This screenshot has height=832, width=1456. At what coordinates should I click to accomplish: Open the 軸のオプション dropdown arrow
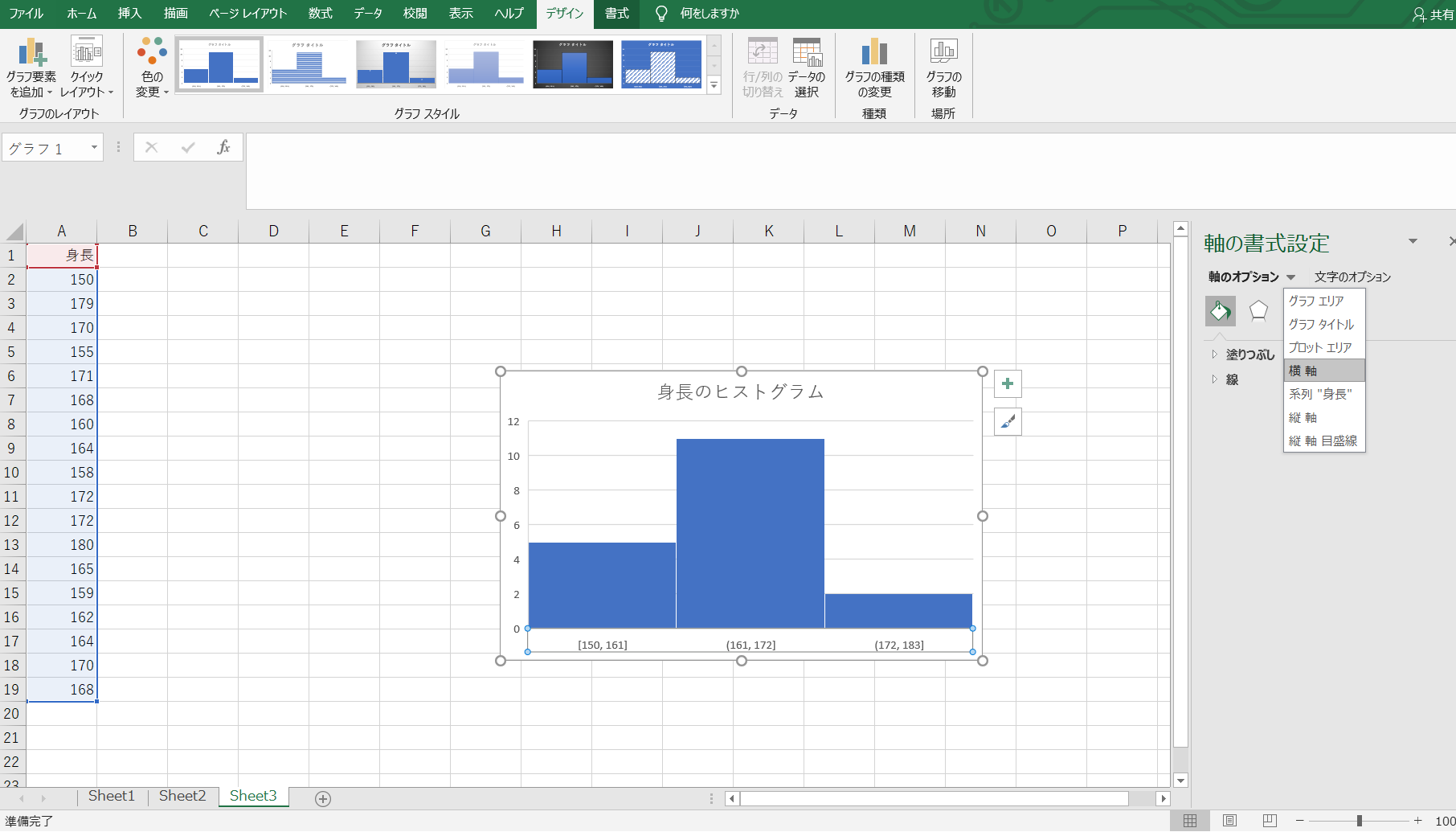1290,277
